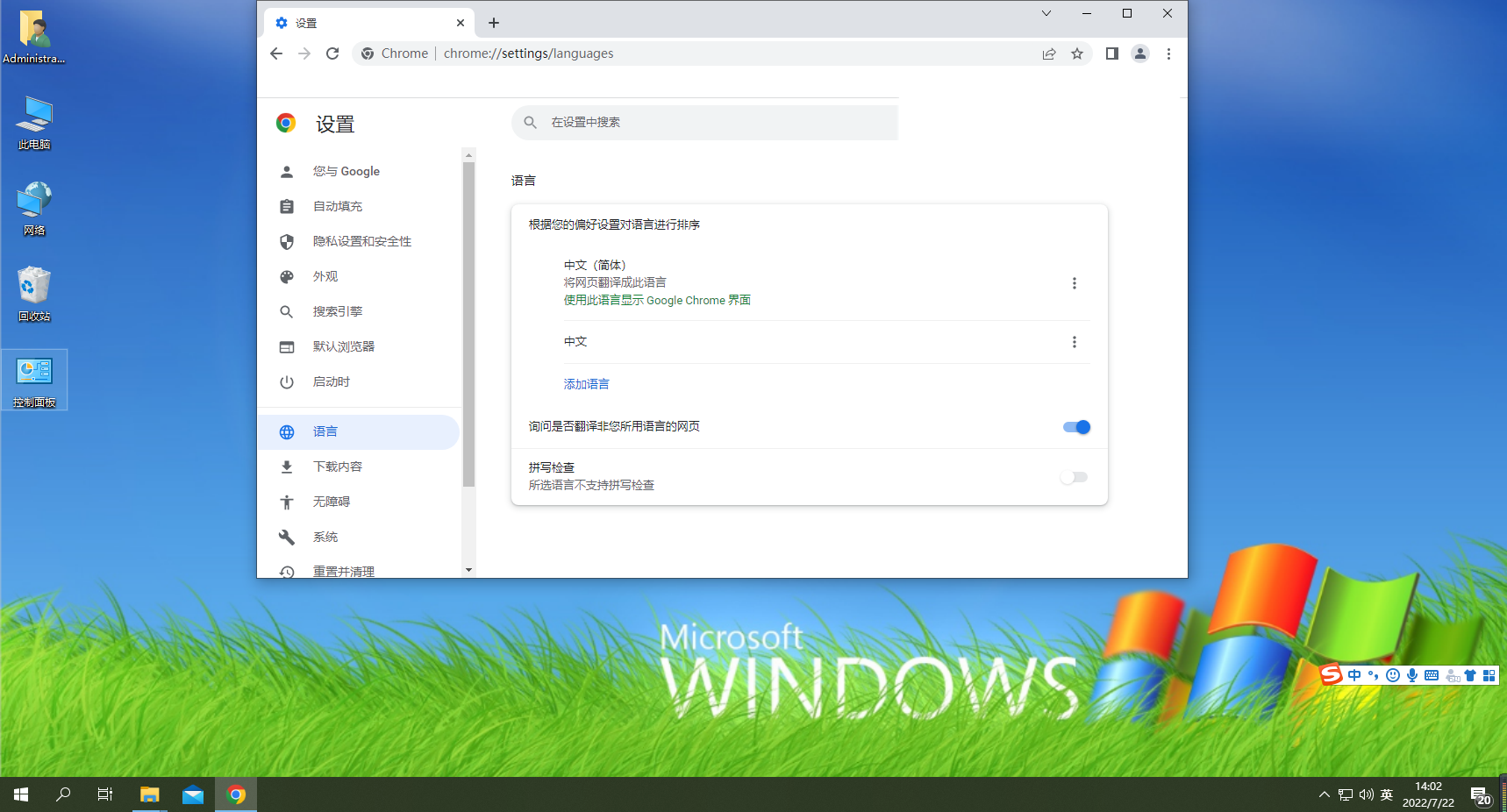Click the microphone icon on IME bar

point(1412,675)
